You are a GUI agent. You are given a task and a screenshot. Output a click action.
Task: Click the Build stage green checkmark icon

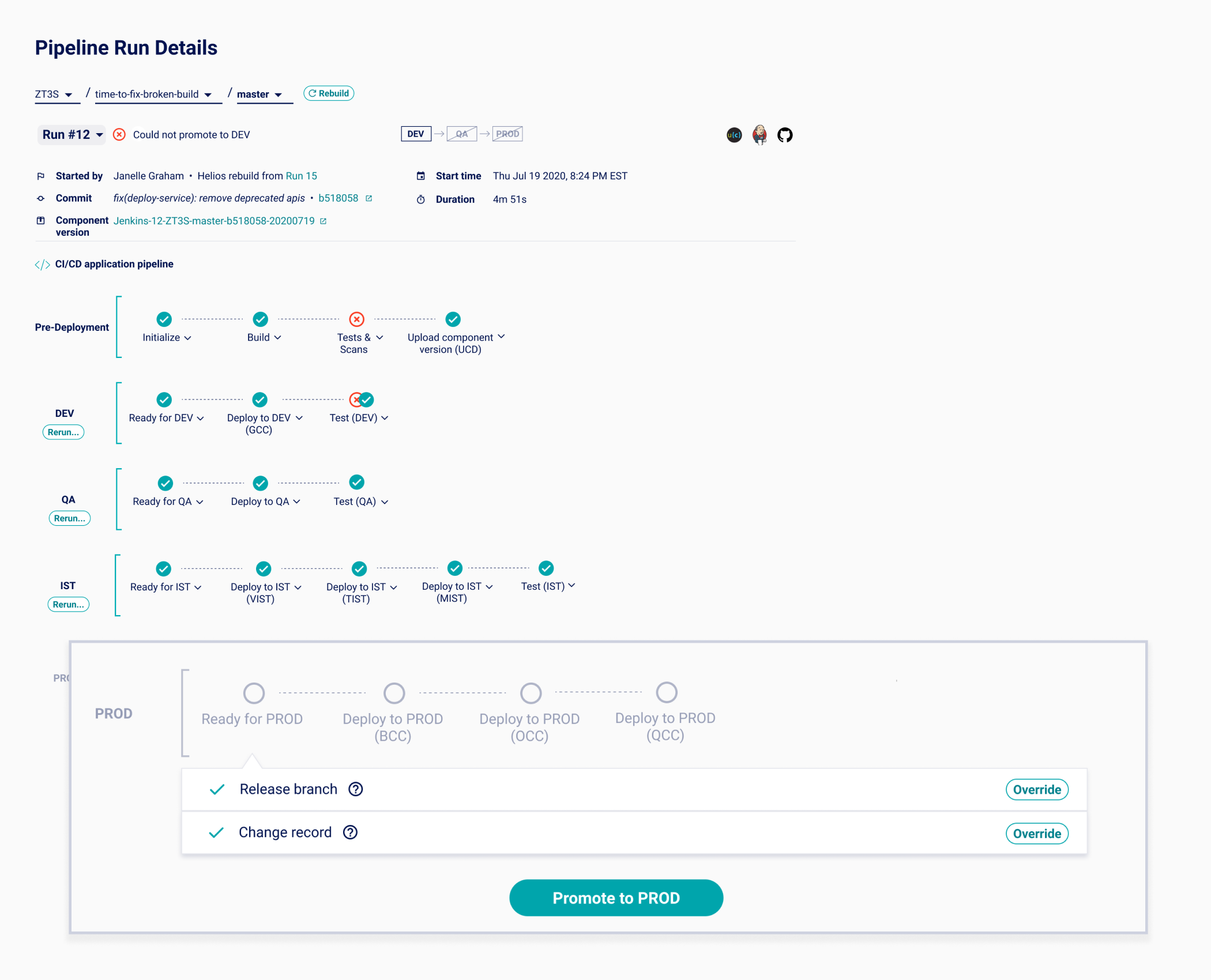[x=260, y=319]
